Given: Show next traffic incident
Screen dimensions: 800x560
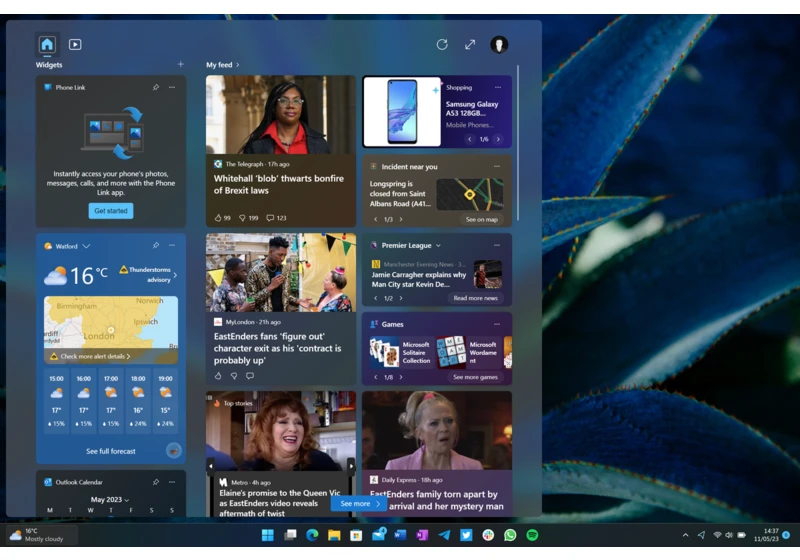Looking at the screenshot, I should point(401,219).
